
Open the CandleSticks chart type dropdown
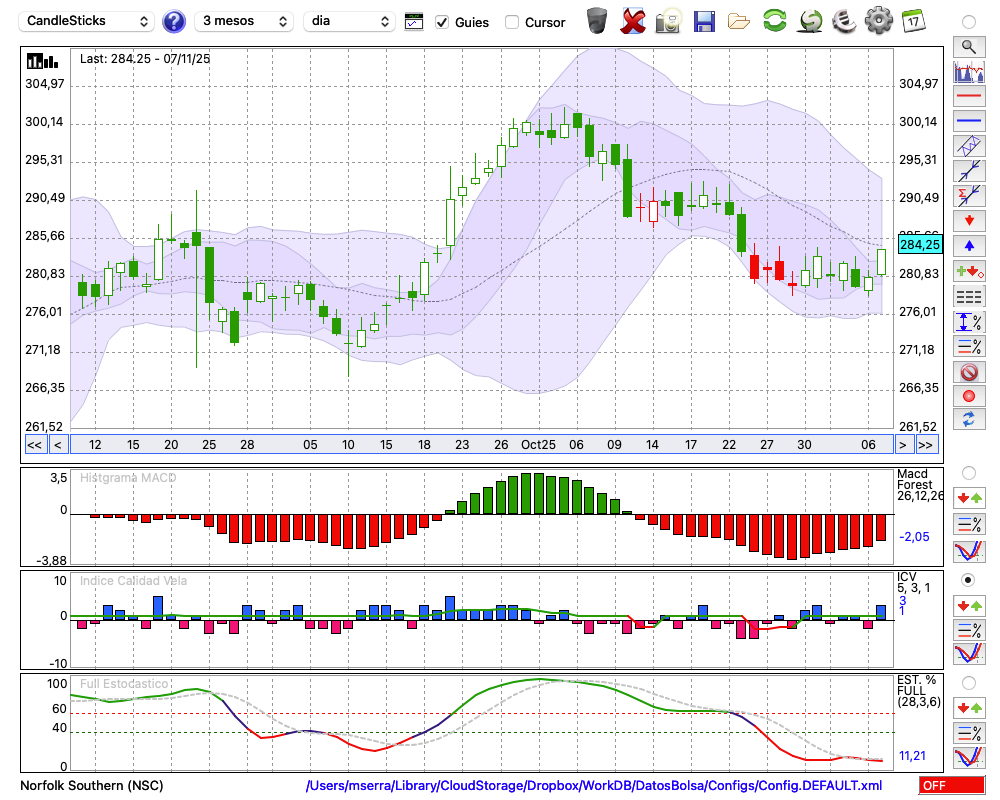[88, 21]
